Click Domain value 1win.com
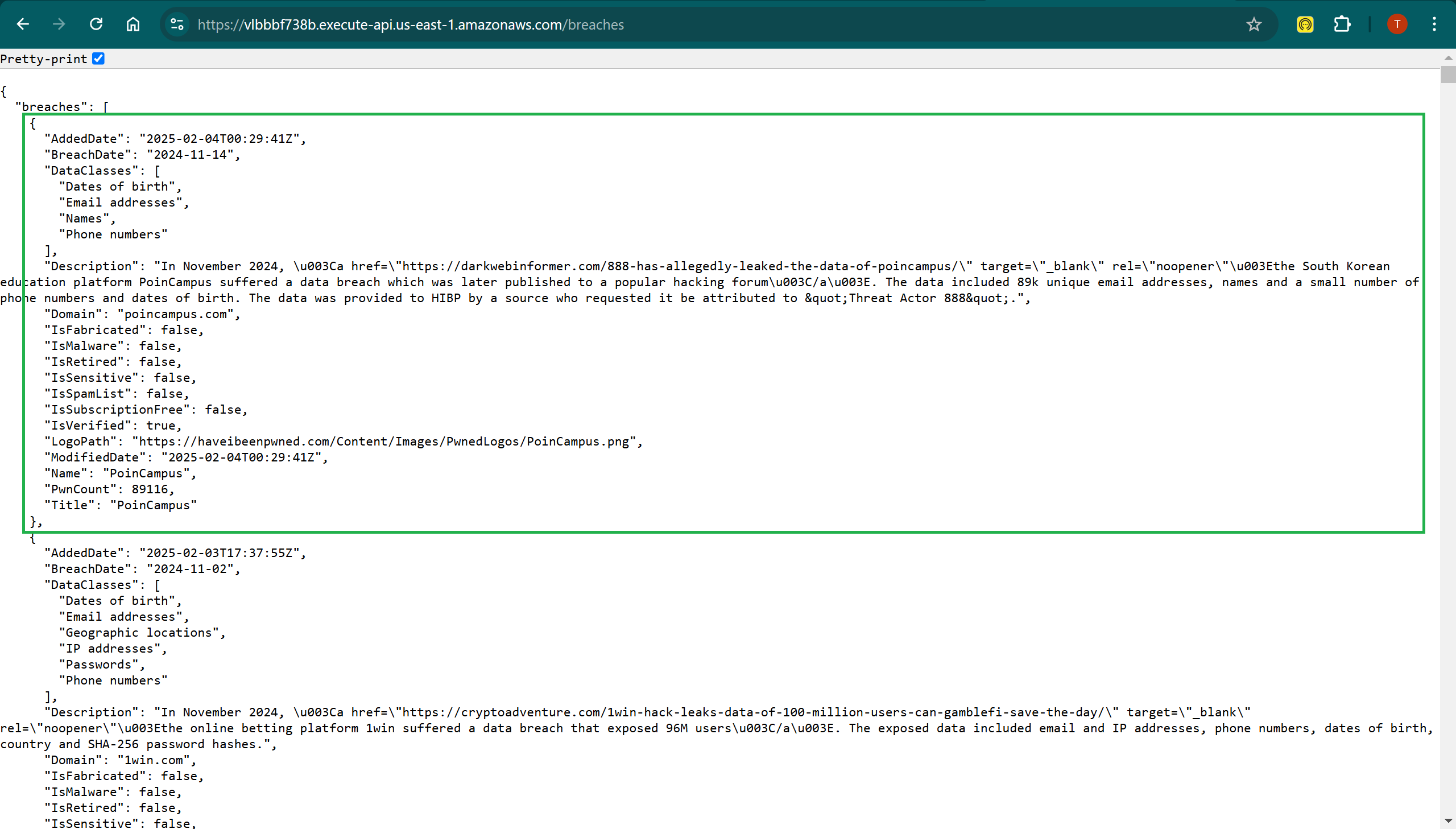 click(154, 760)
